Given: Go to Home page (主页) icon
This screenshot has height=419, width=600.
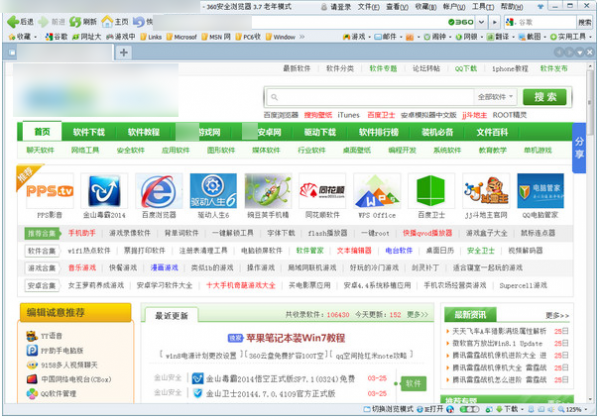Looking at the screenshot, I should click(107, 21).
